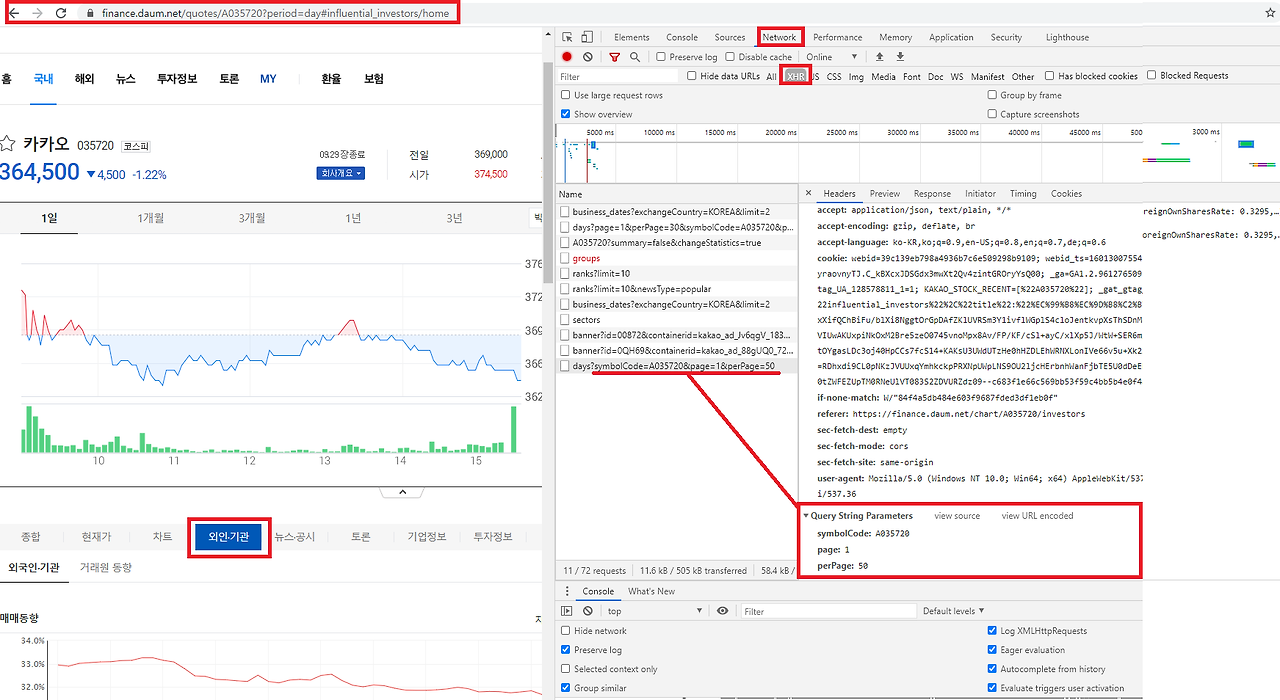Favorite 카카오 stock with star icon
This screenshot has height=700, width=1280.
click(6, 143)
